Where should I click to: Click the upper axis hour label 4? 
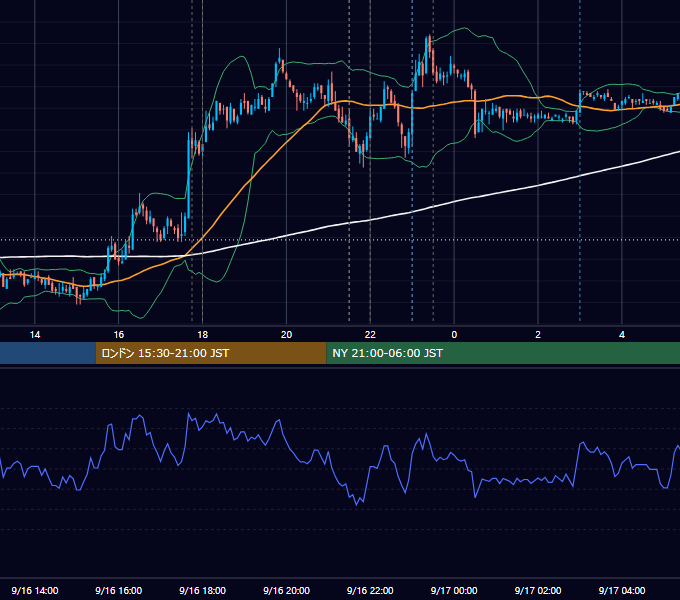[x=622, y=335]
